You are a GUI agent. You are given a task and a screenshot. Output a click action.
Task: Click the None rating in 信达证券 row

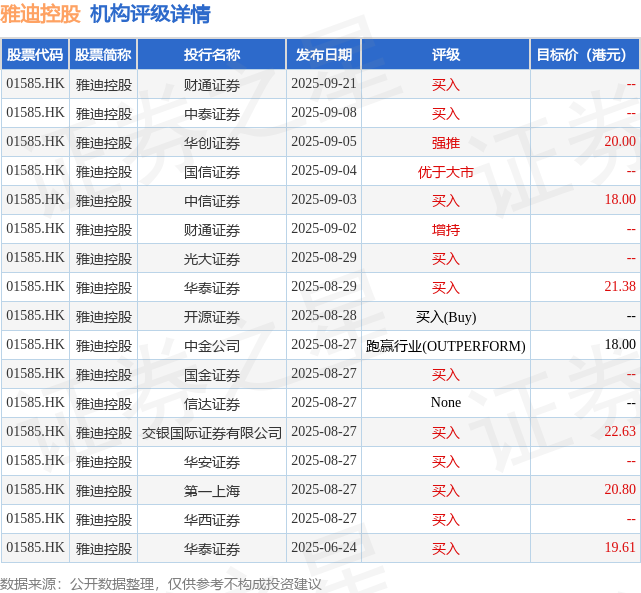pos(446,403)
